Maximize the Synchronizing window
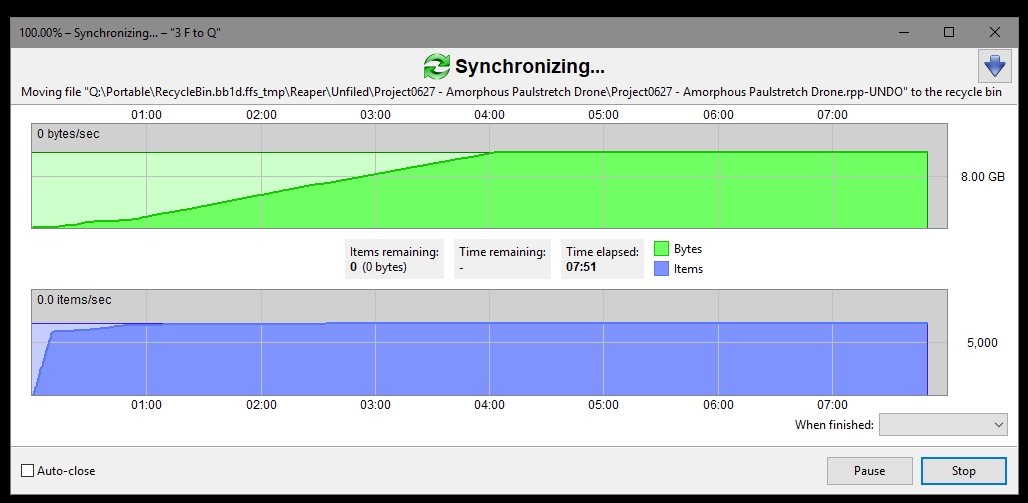1028x503 pixels. 949,32
